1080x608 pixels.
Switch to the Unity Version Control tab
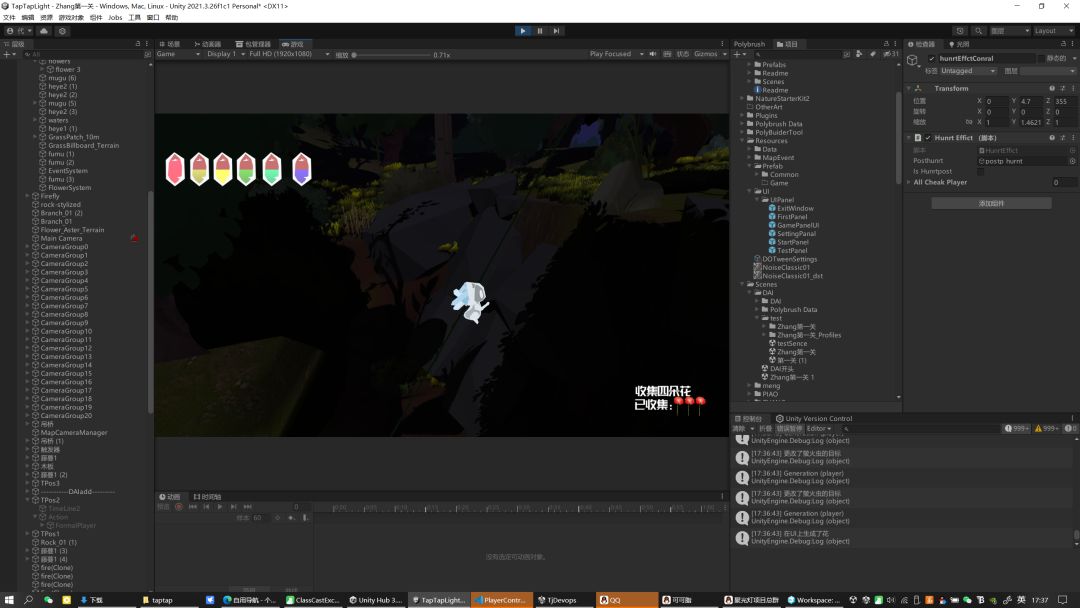[x=814, y=419]
